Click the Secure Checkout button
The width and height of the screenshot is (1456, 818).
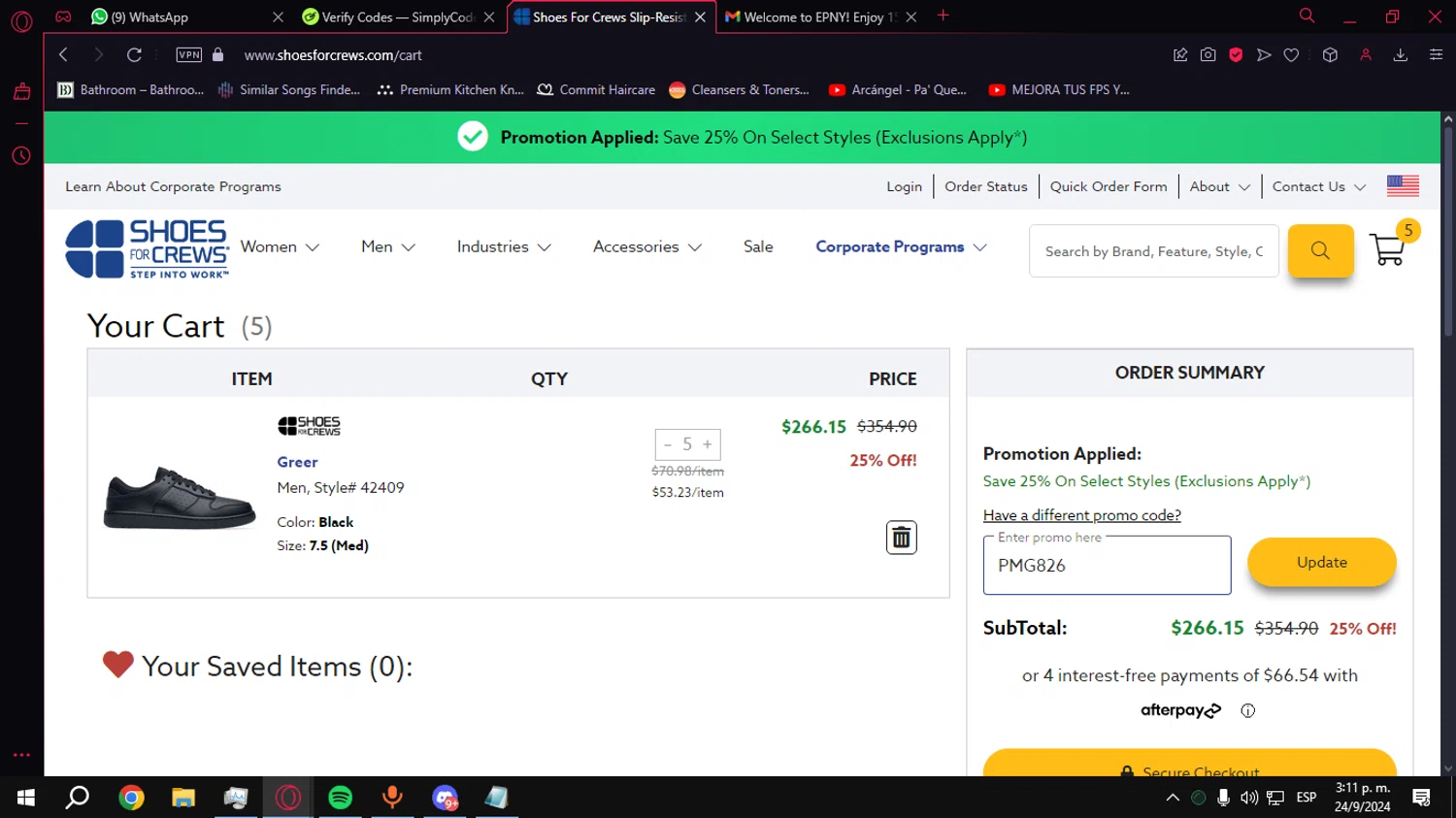click(1189, 763)
